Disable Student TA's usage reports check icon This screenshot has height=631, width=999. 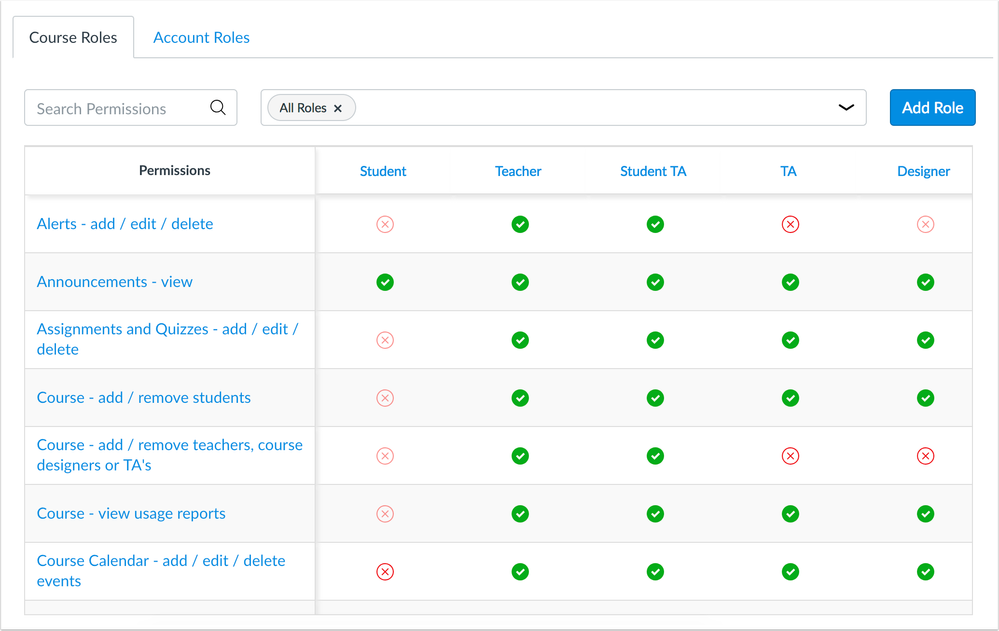[655, 513]
